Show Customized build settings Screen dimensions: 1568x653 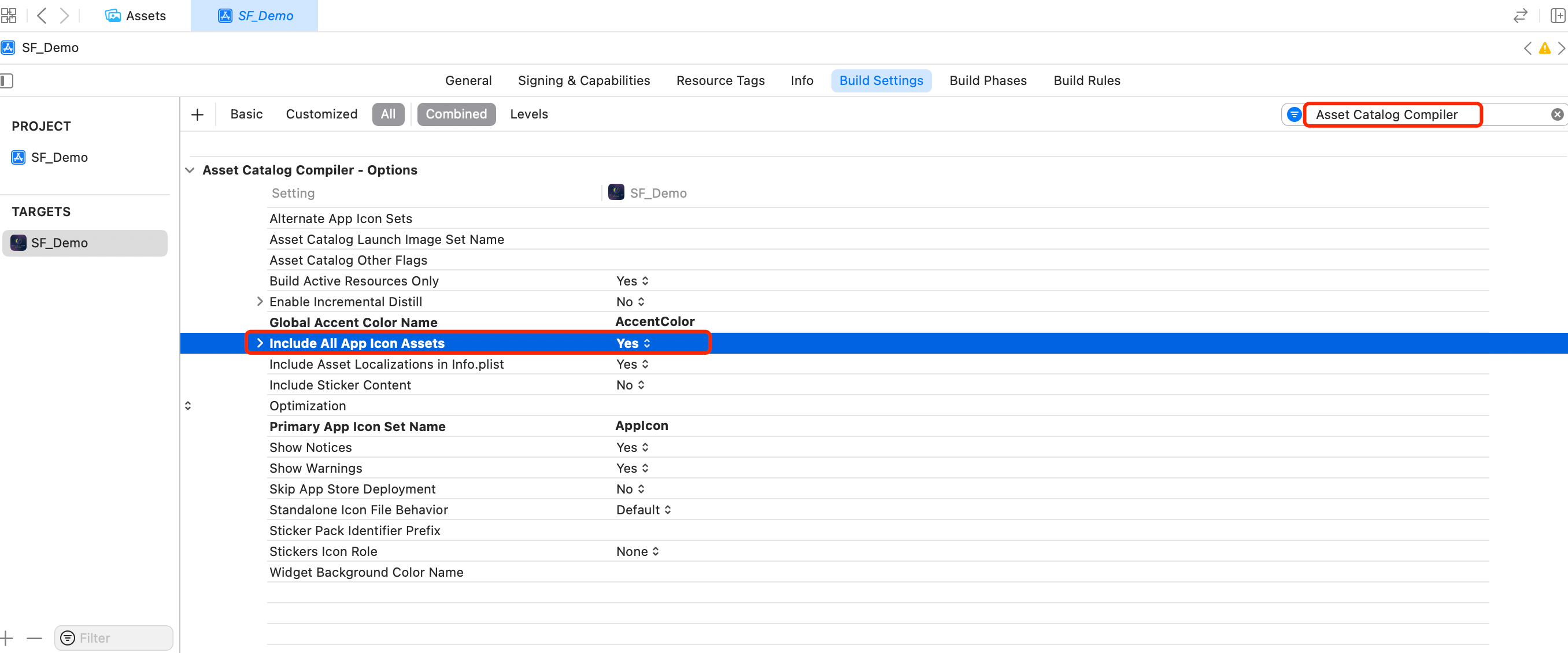pos(321,114)
